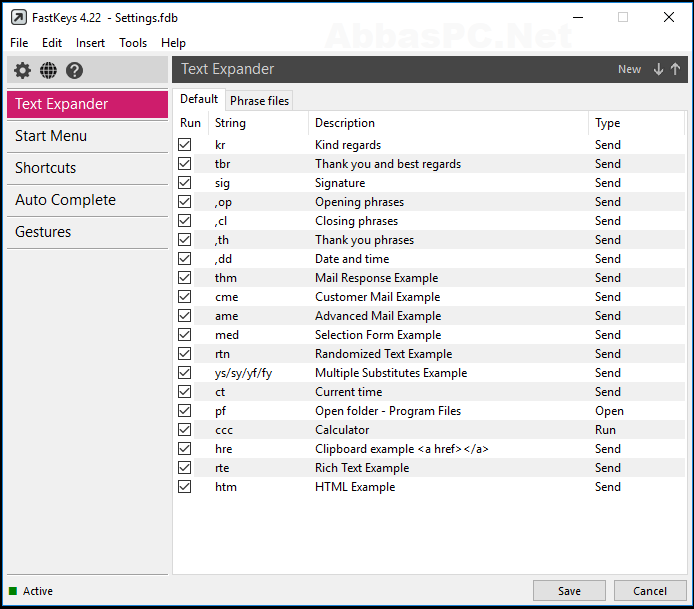The height and width of the screenshot is (609, 694).
Task: Disable the Multiple Substitutes Example checkbox
Action: [185, 373]
